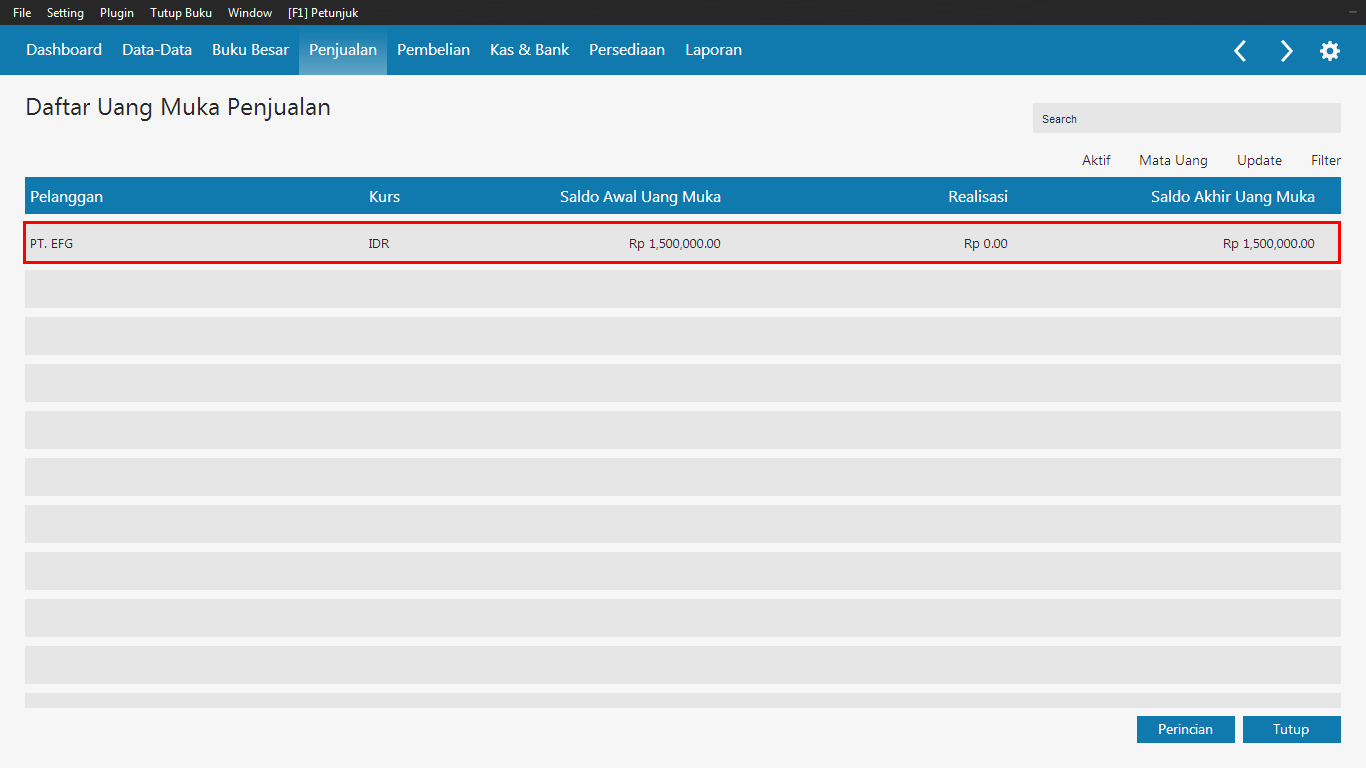1366x768 pixels.
Task: Open settings via the gear icon
Action: coord(1330,51)
